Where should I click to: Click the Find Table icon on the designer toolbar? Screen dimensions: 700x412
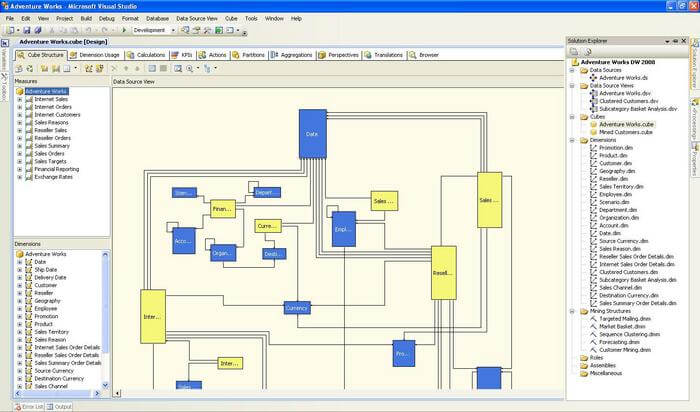178,68
